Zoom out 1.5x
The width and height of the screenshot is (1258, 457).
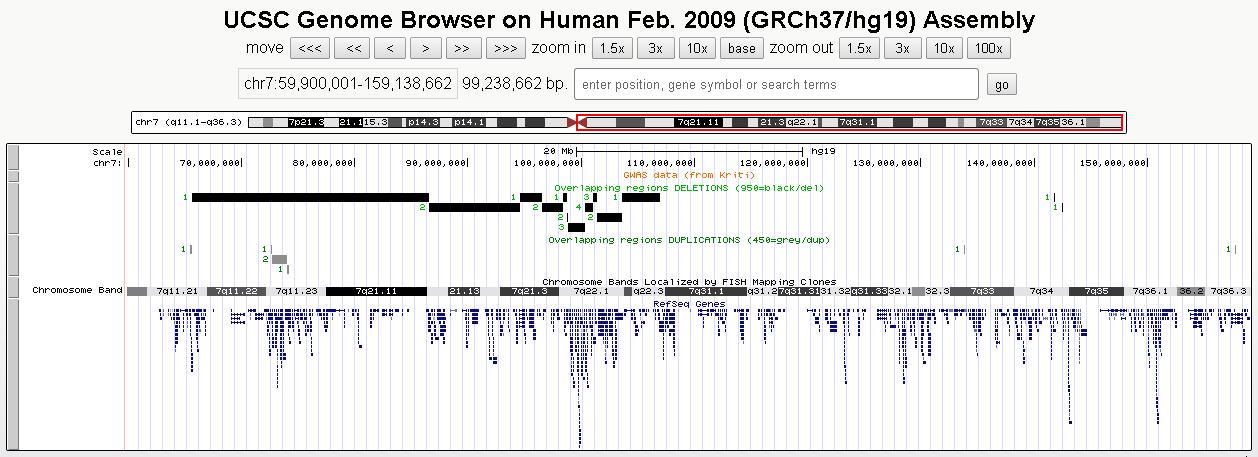tap(858, 48)
